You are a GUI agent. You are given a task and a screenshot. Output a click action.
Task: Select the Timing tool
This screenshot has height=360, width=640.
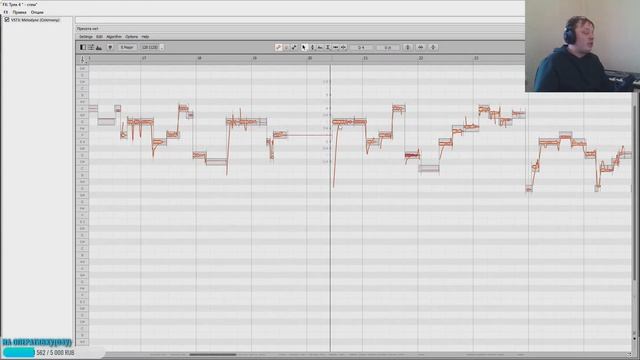point(336,47)
